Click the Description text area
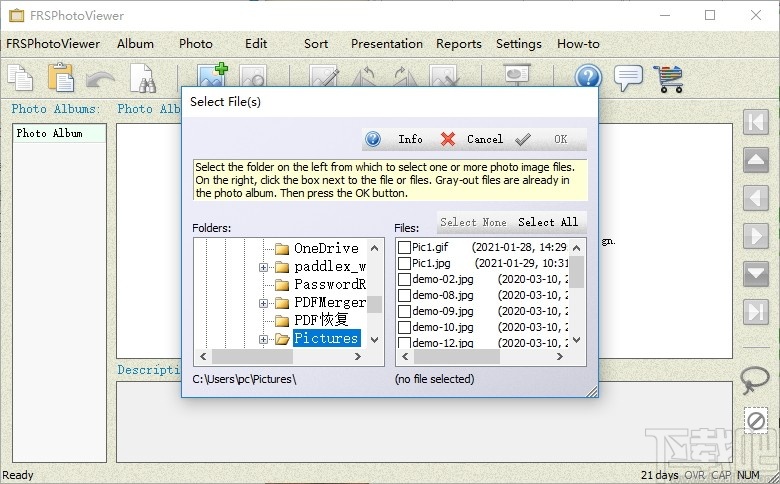 coord(424,422)
